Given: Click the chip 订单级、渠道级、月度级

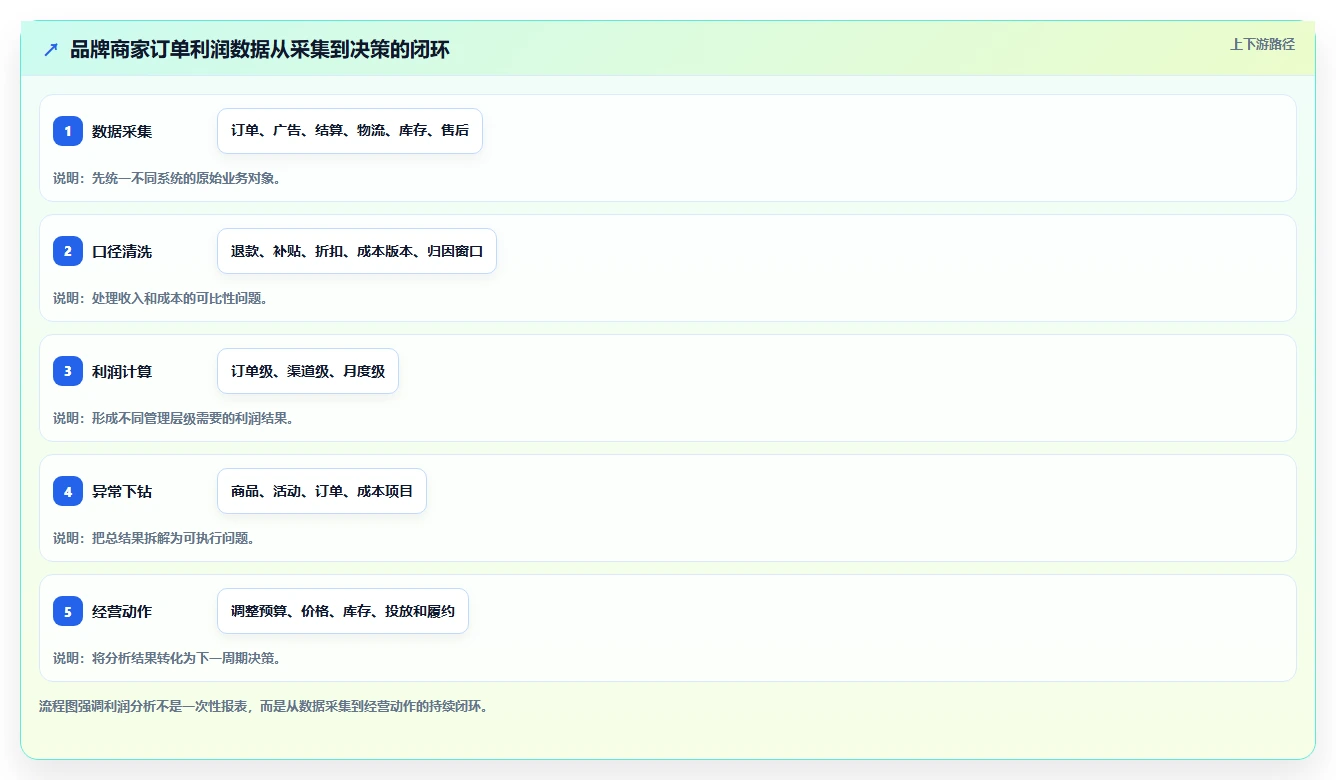Looking at the screenshot, I should (x=308, y=371).
